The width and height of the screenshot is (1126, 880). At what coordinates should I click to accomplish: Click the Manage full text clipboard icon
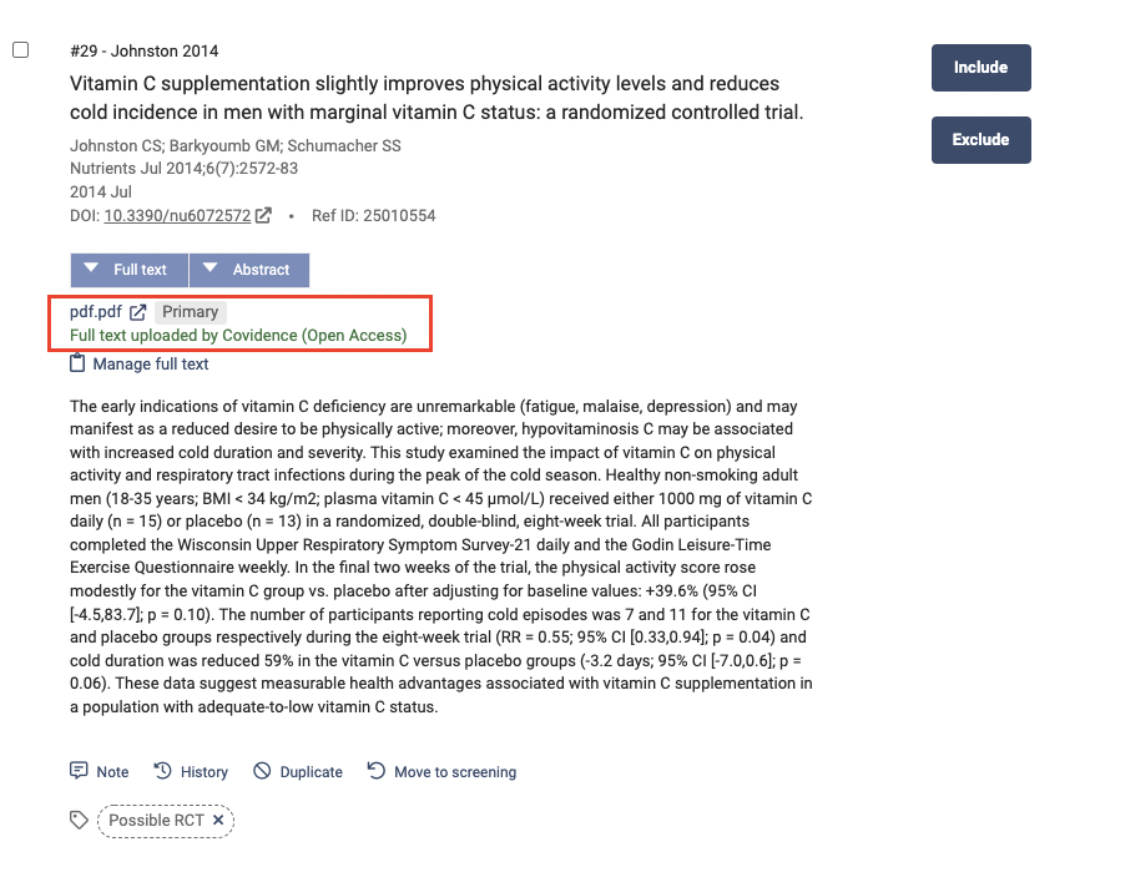(x=78, y=364)
